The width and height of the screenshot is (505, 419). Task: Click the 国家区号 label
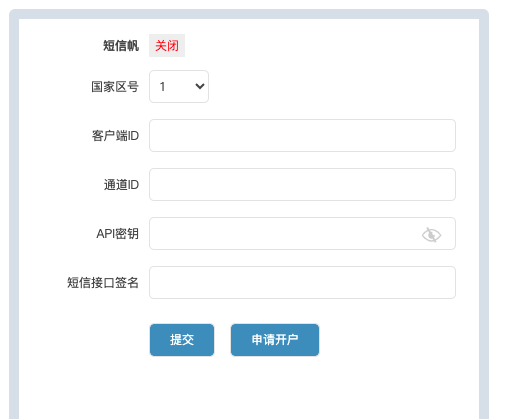[x=115, y=87]
